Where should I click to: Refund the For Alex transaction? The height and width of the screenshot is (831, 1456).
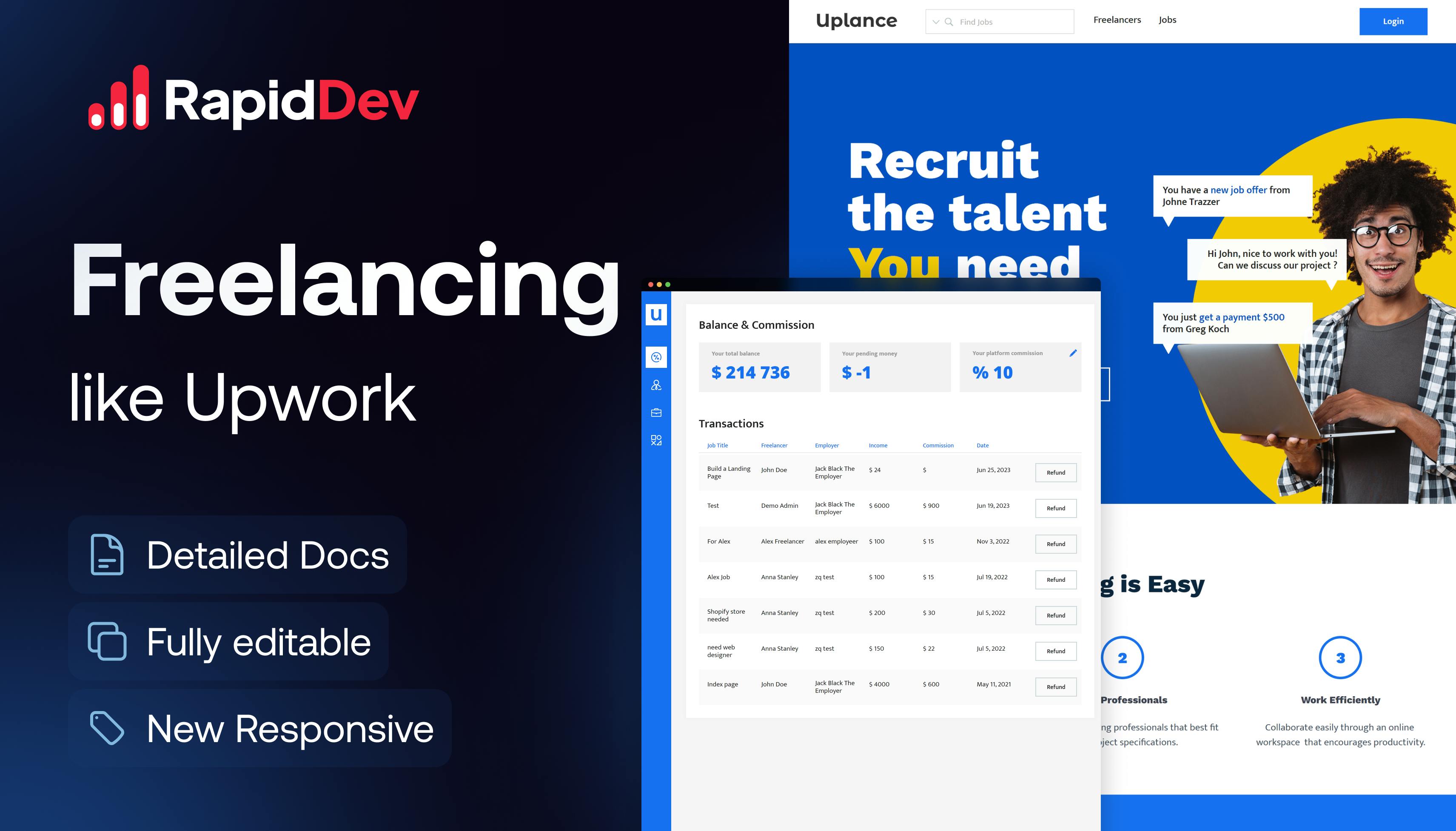(1056, 544)
